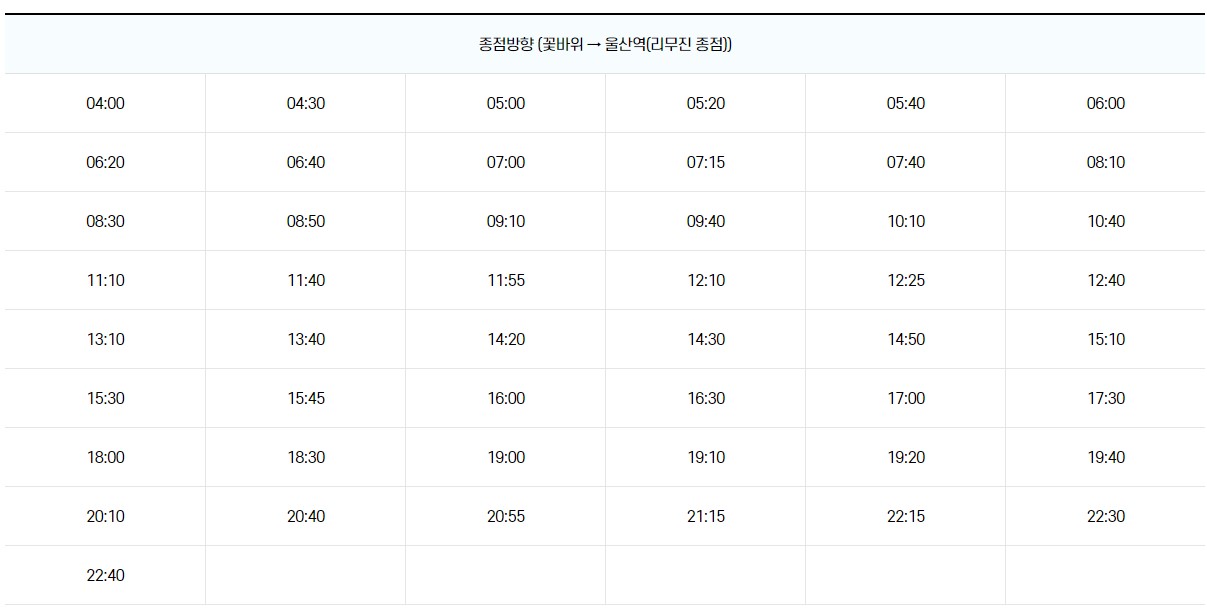Image resolution: width=1207 pixels, height=612 pixels.
Task: Click the 04:00 departure time cell
Action: coord(105,104)
